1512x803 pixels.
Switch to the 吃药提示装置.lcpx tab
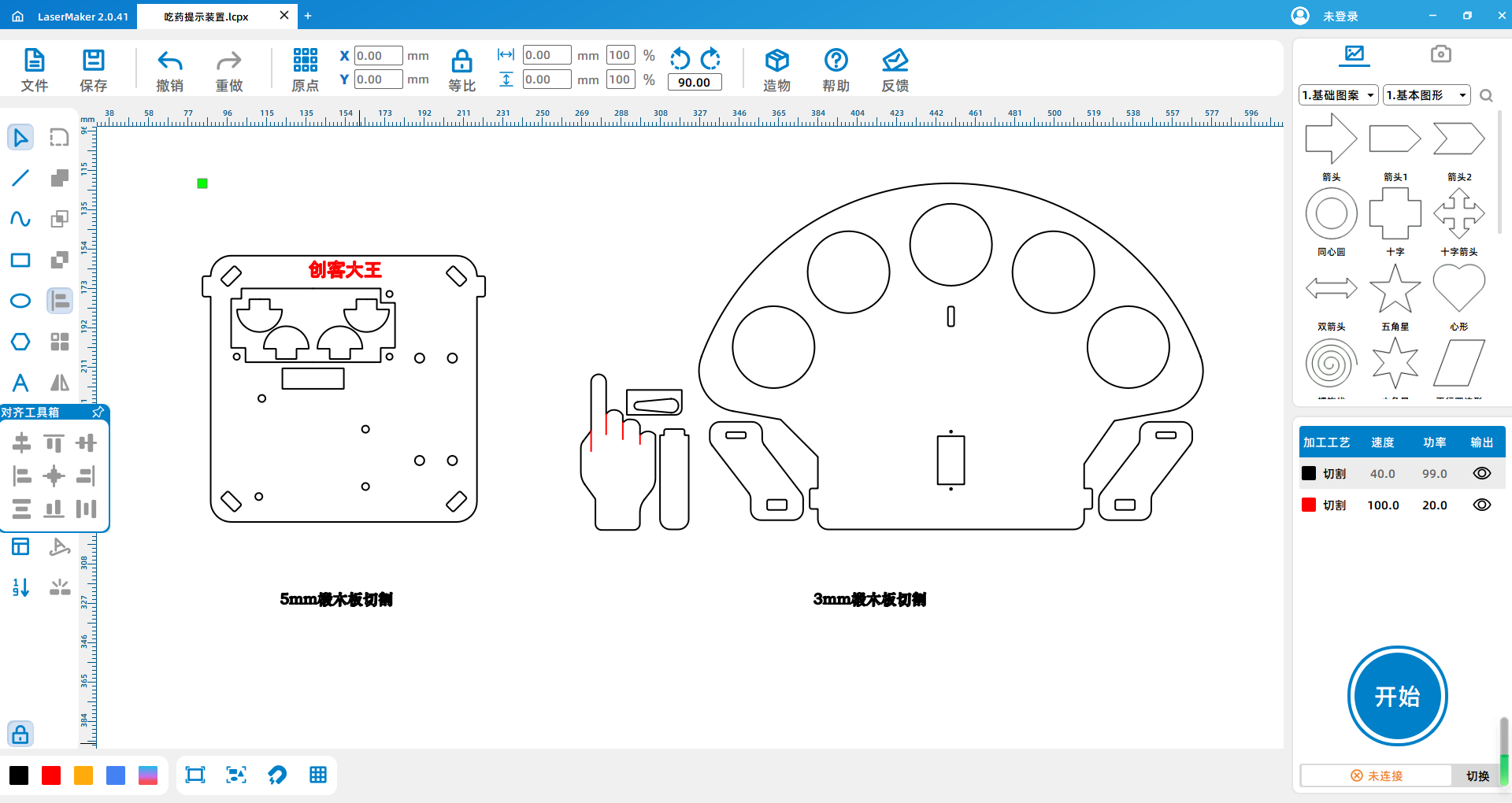[206, 17]
